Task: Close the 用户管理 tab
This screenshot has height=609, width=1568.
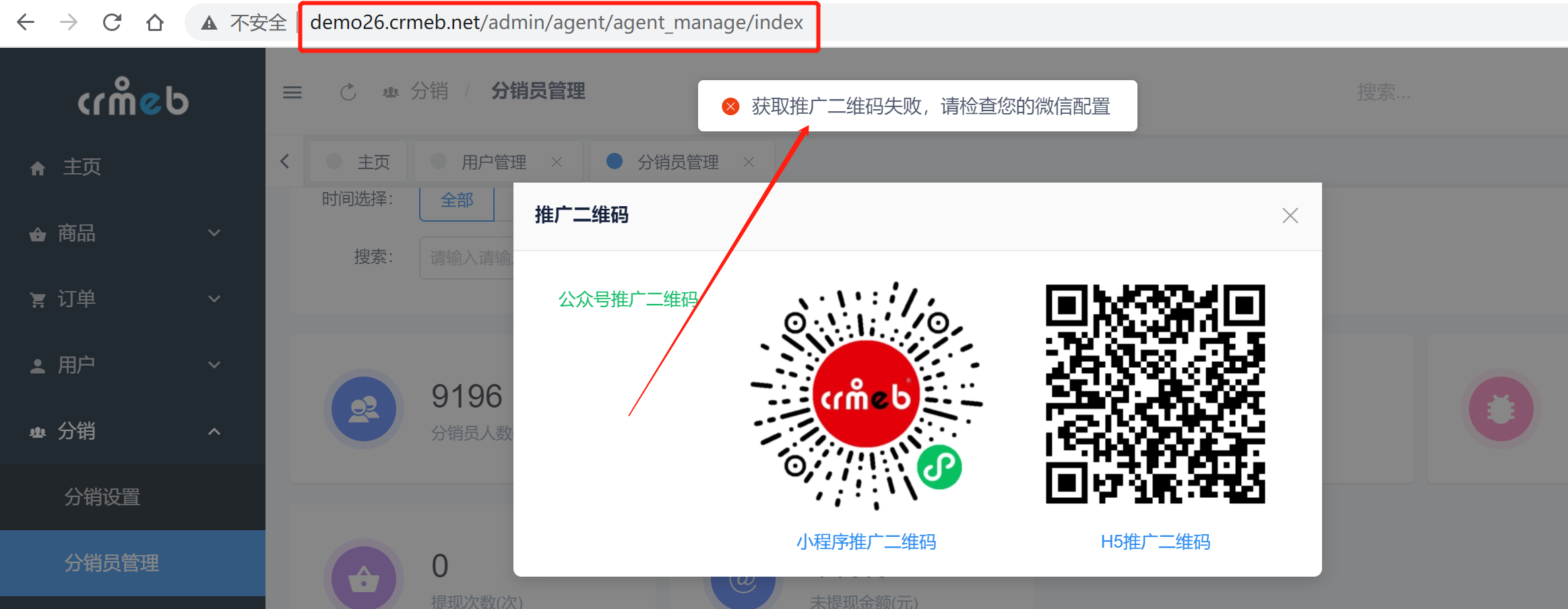Action: (557, 162)
